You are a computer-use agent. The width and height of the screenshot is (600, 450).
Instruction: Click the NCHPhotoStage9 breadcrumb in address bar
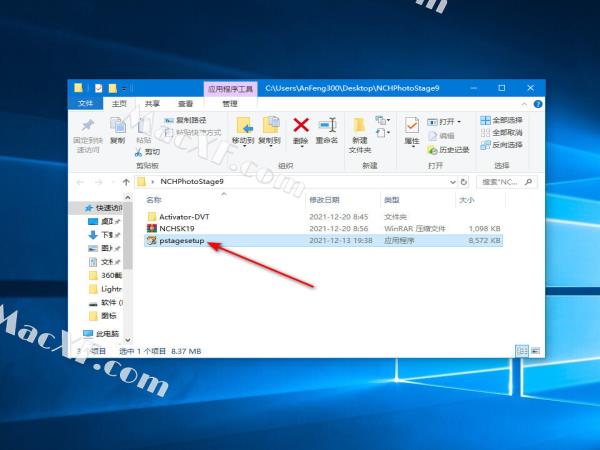point(192,181)
